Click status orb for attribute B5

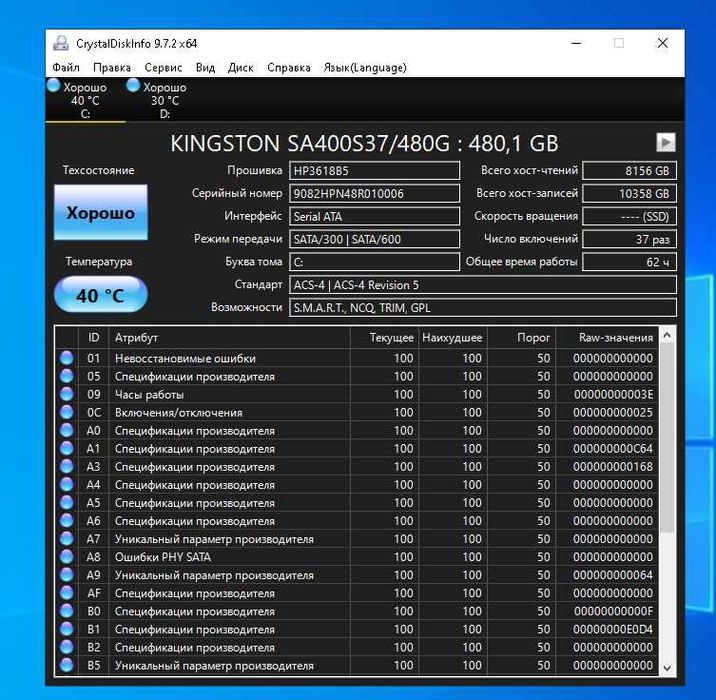point(67,665)
